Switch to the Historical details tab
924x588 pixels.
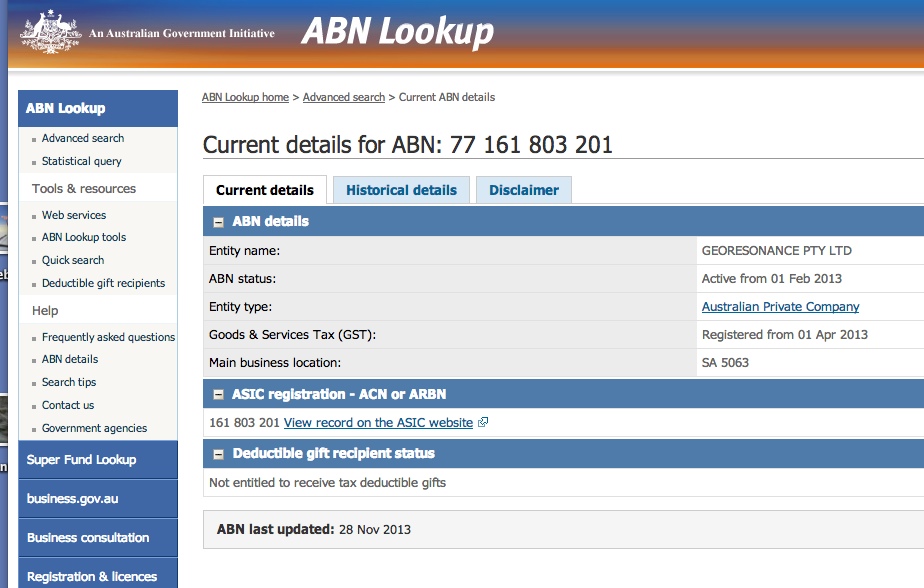tap(401, 190)
